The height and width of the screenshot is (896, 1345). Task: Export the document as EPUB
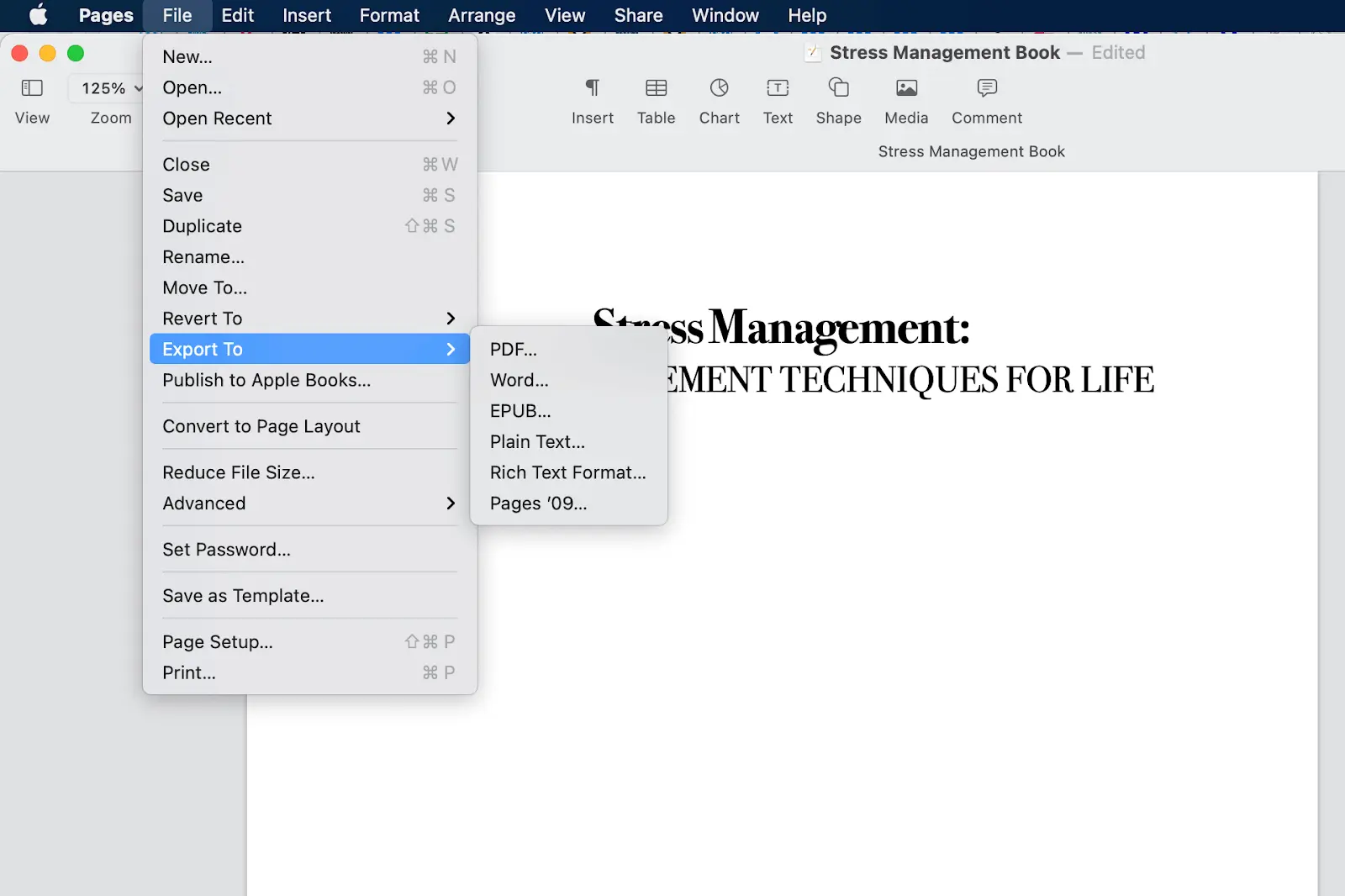[x=520, y=411]
